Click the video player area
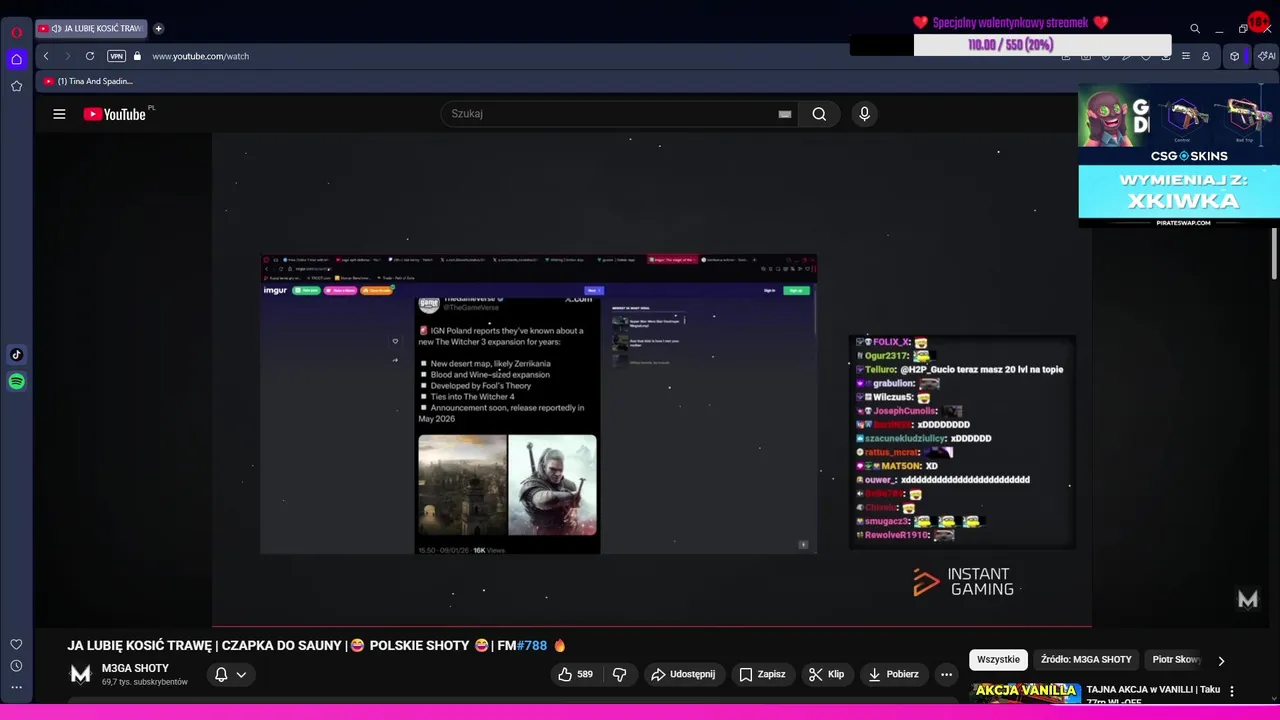Viewport: 1280px width, 720px height. [652, 380]
